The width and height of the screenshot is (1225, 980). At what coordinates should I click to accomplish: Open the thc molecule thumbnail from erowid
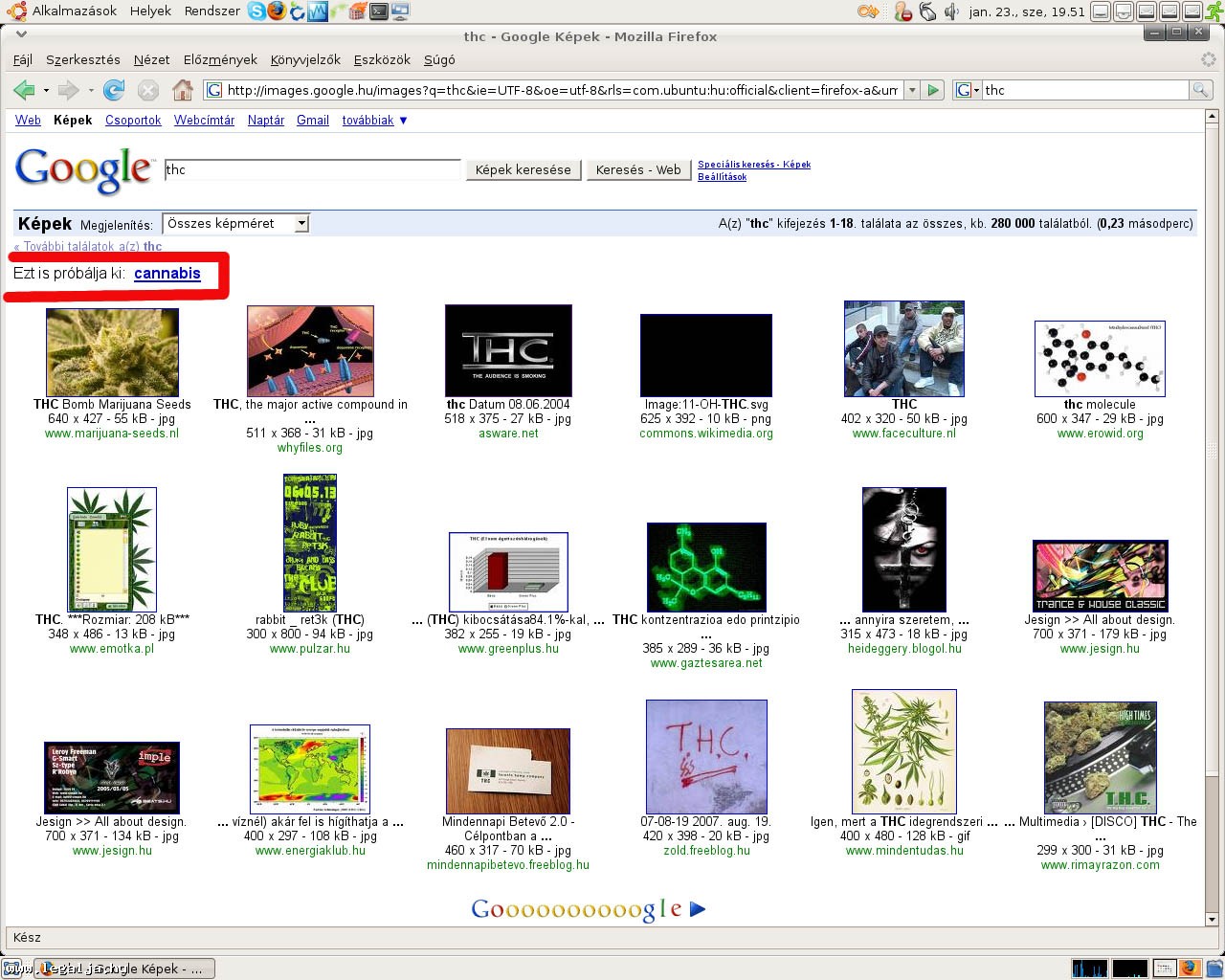tap(1100, 359)
